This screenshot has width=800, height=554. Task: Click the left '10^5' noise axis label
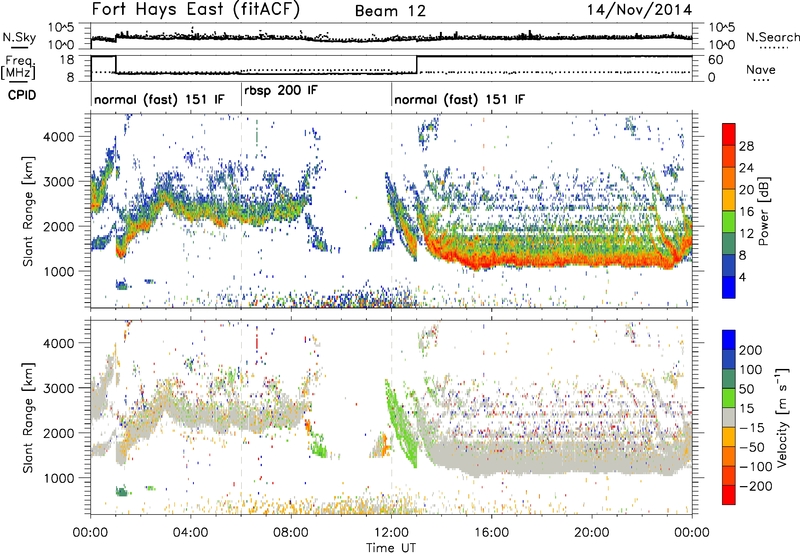(x=61, y=27)
